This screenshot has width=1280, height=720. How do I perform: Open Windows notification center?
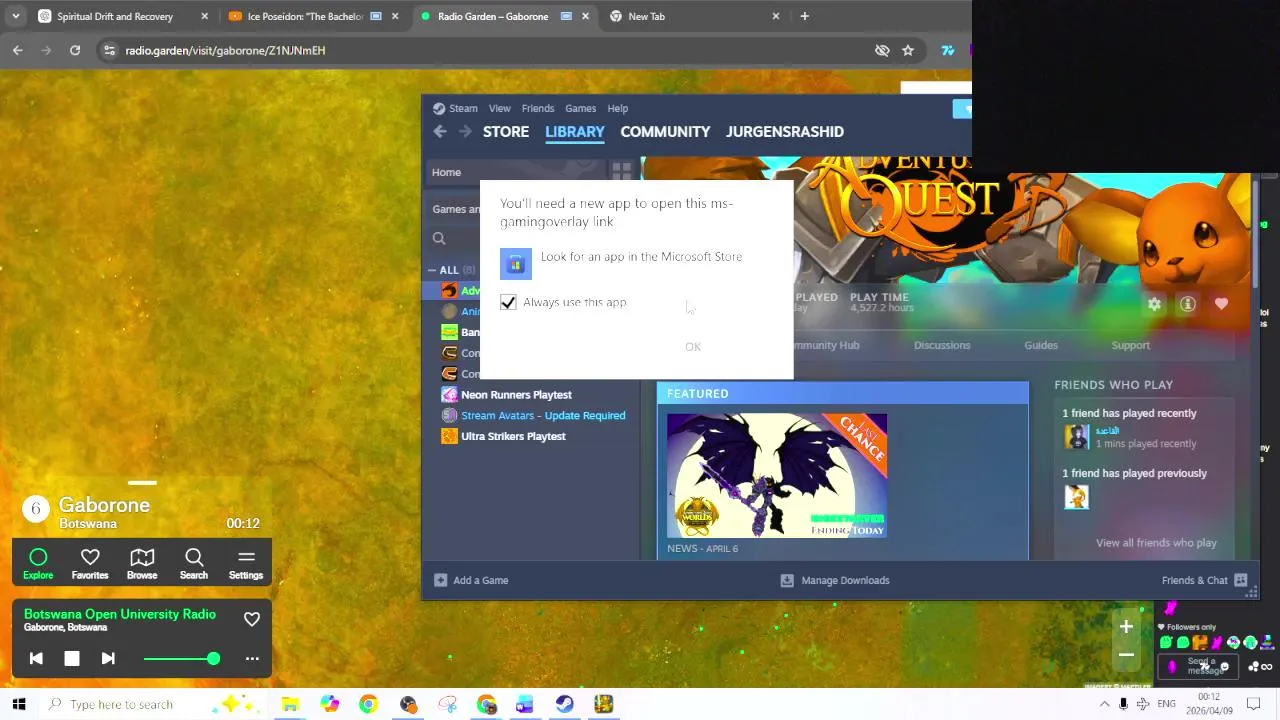click(x=1253, y=704)
